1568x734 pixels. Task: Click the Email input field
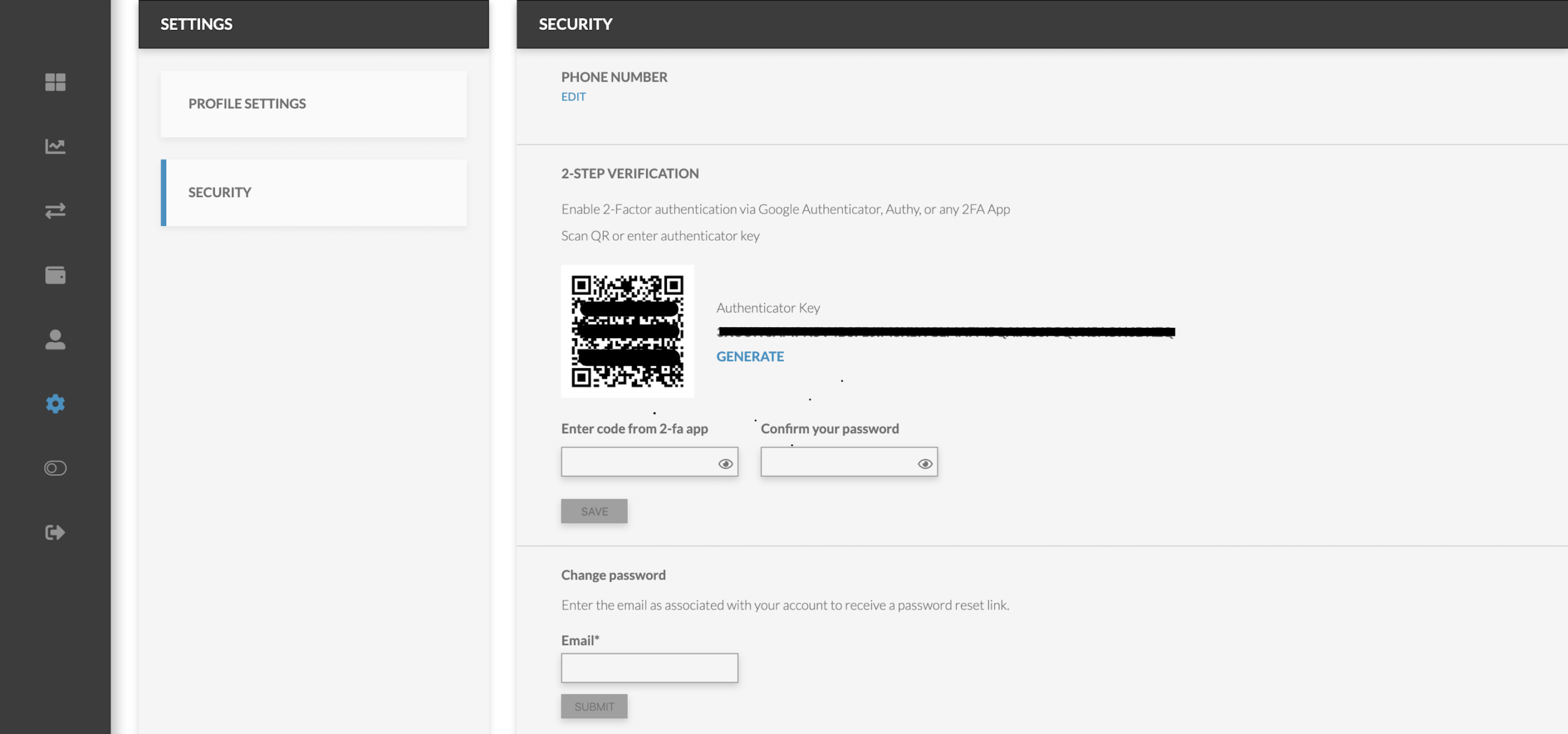649,667
